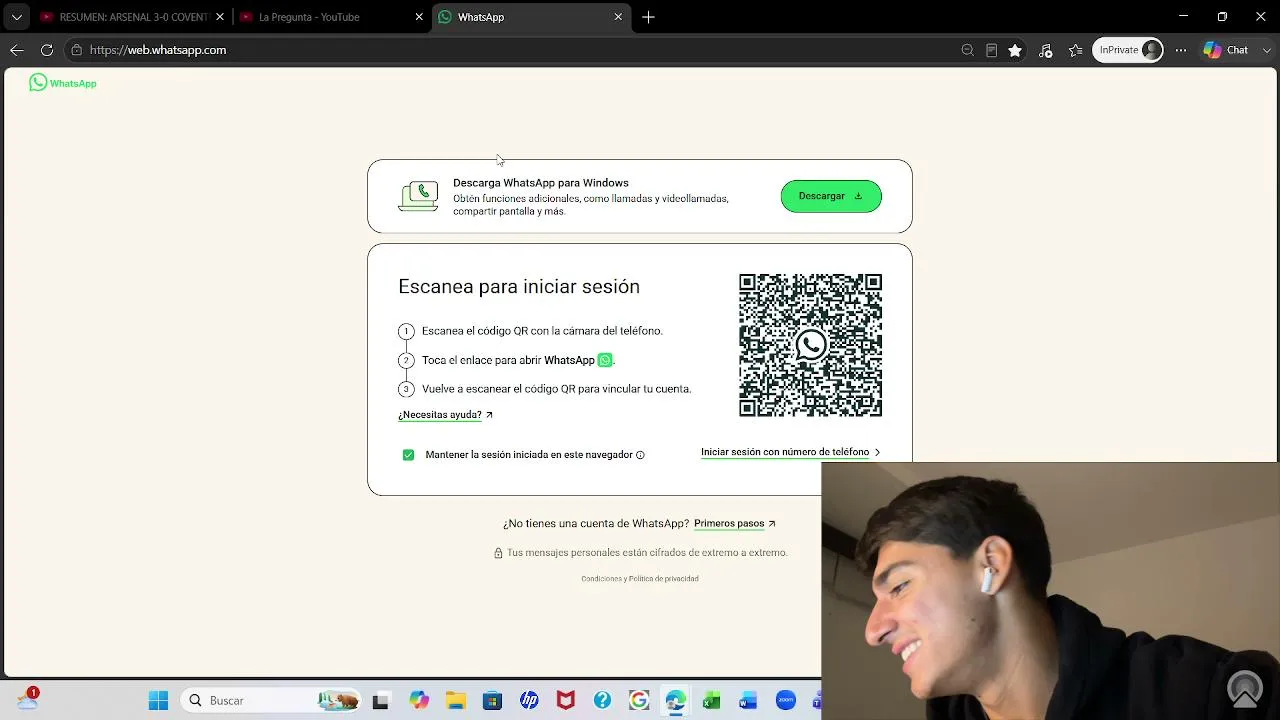Open a new browser tab
Viewport: 1280px width, 720px height.
pyautogui.click(x=648, y=17)
